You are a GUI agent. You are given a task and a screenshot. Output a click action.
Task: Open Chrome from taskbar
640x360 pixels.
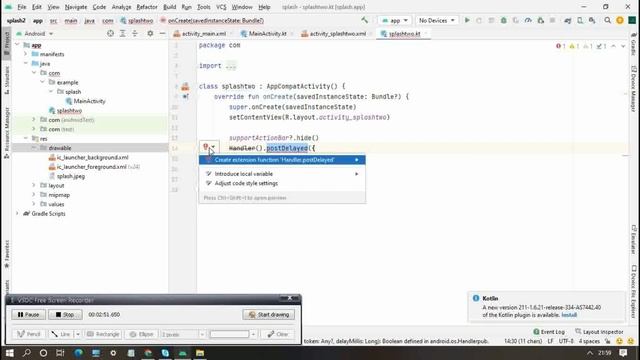(x=148, y=353)
